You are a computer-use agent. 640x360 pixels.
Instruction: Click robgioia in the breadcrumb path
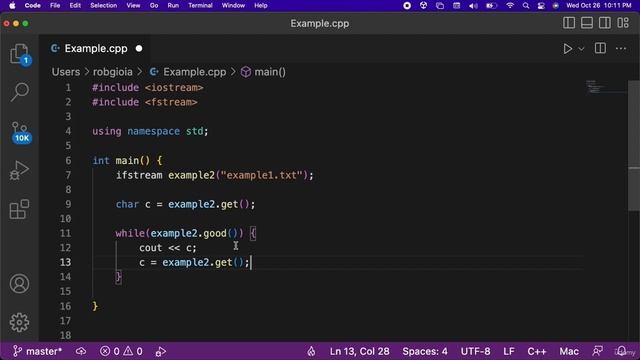point(113,72)
